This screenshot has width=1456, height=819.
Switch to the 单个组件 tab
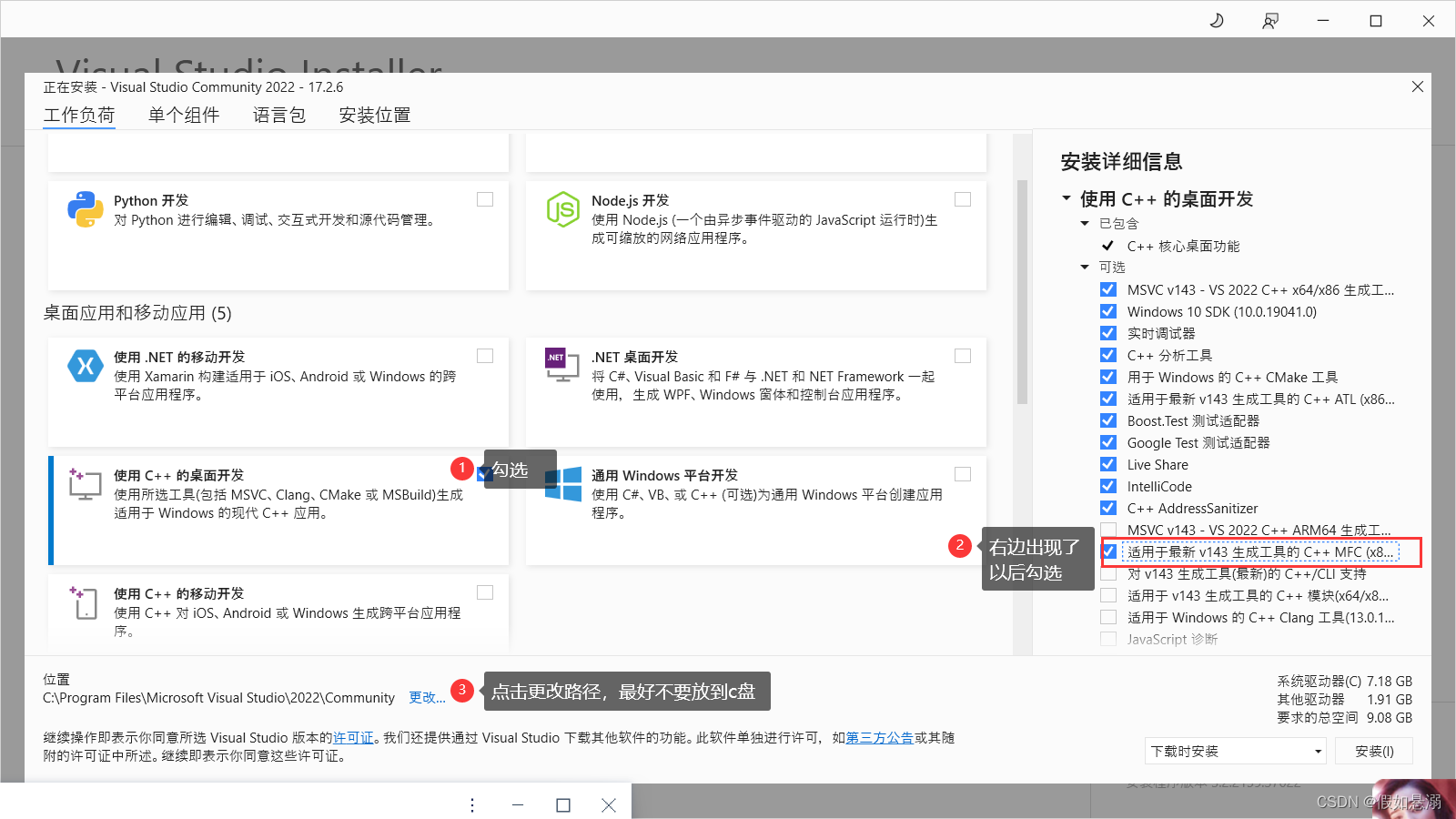point(184,116)
